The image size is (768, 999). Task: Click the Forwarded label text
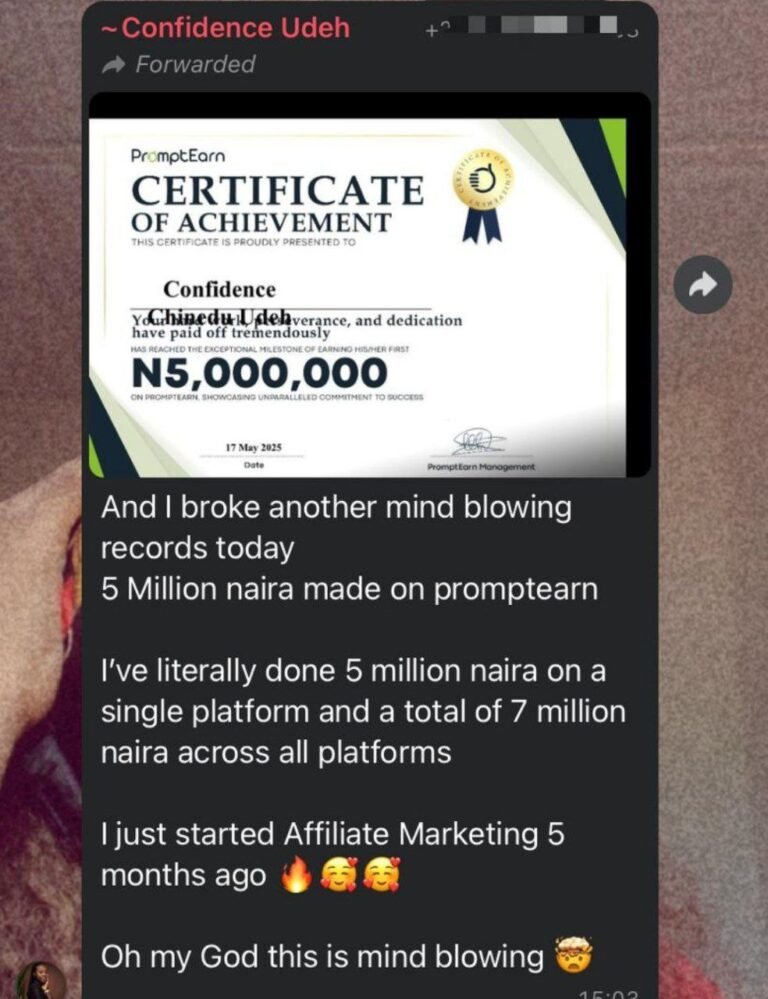click(x=195, y=64)
